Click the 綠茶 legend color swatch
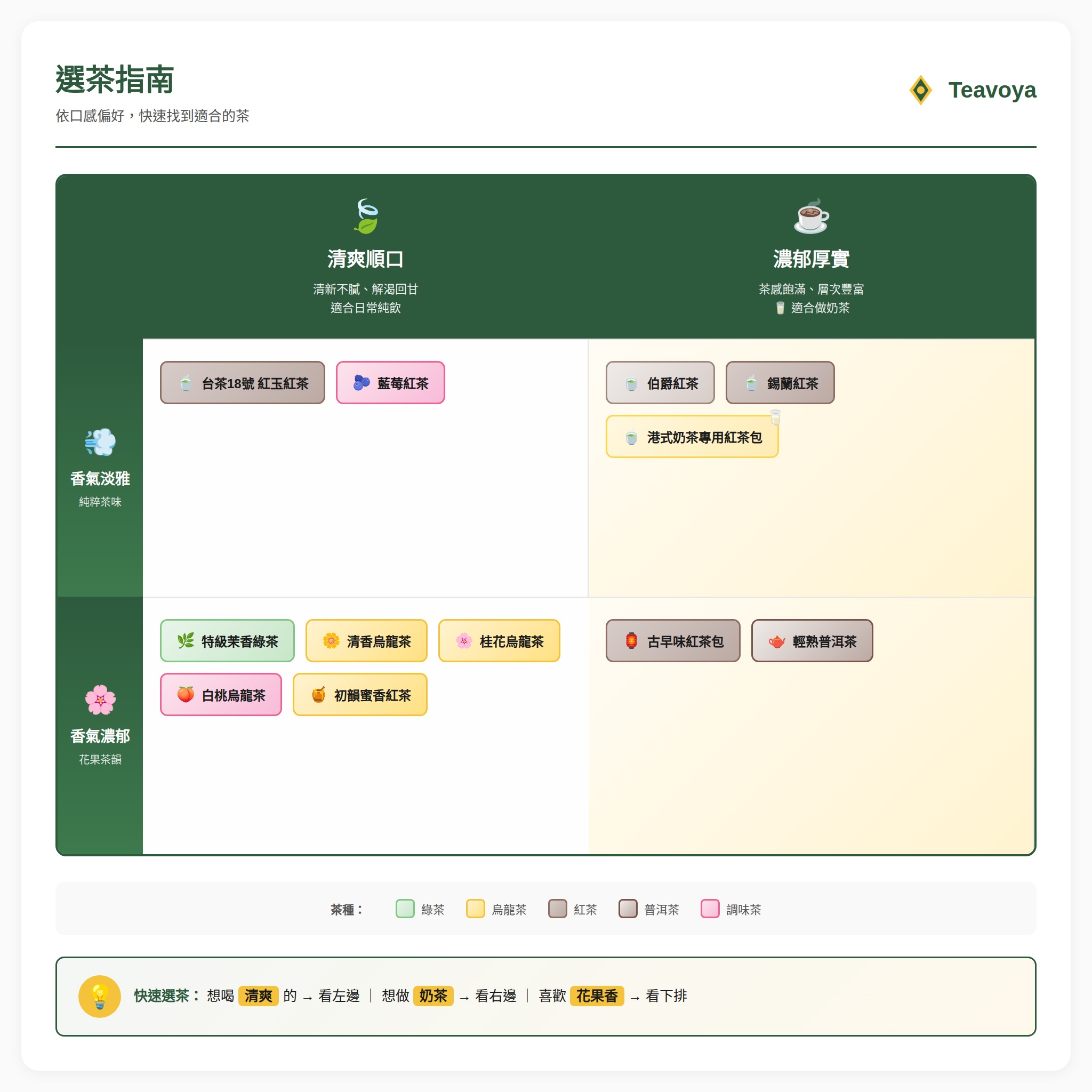The width and height of the screenshot is (1092, 1092). point(405,909)
